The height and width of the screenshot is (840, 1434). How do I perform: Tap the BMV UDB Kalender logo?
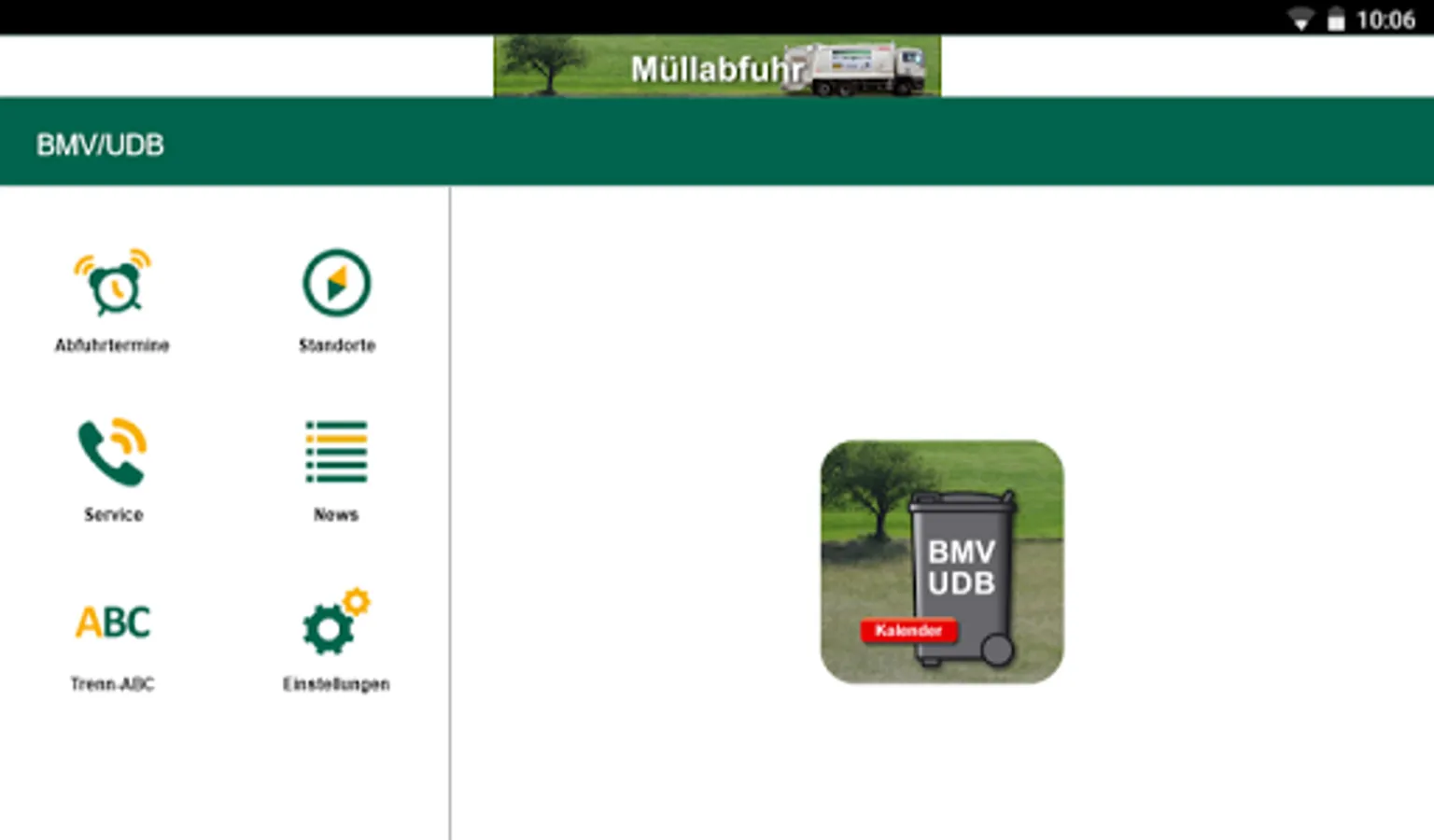(942, 562)
